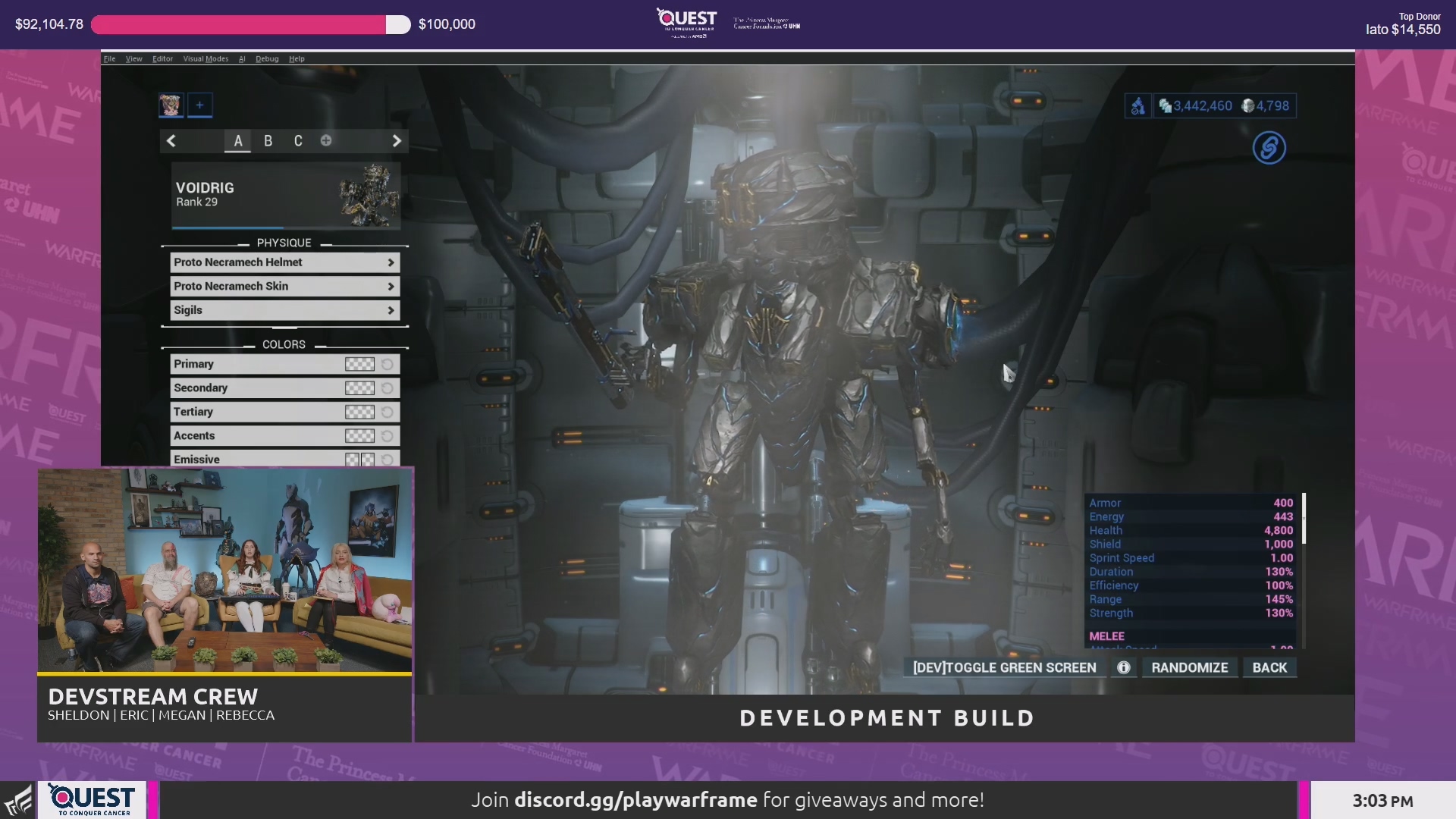Click the Devstream crew webcam feed
The height and width of the screenshot is (819, 1456).
[x=224, y=570]
